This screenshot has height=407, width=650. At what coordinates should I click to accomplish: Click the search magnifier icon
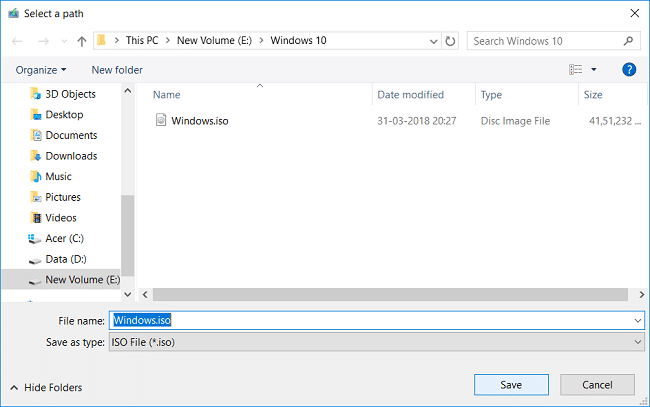628,41
